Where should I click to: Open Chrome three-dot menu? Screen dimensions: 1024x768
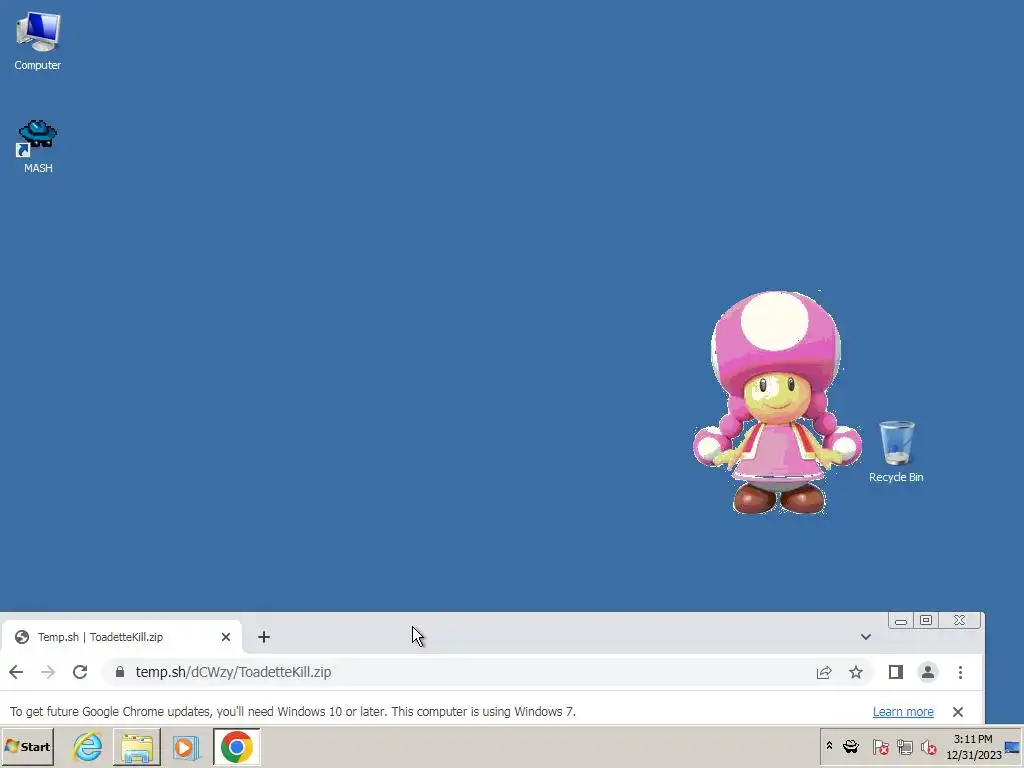tap(960, 672)
